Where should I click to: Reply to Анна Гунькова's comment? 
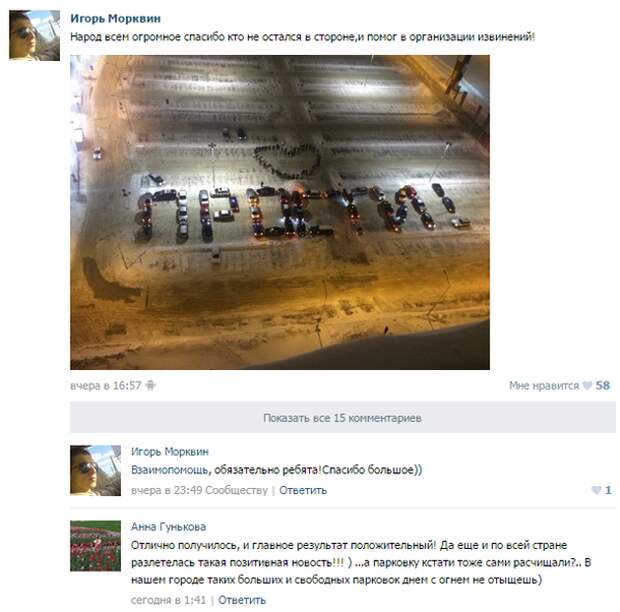(242, 600)
